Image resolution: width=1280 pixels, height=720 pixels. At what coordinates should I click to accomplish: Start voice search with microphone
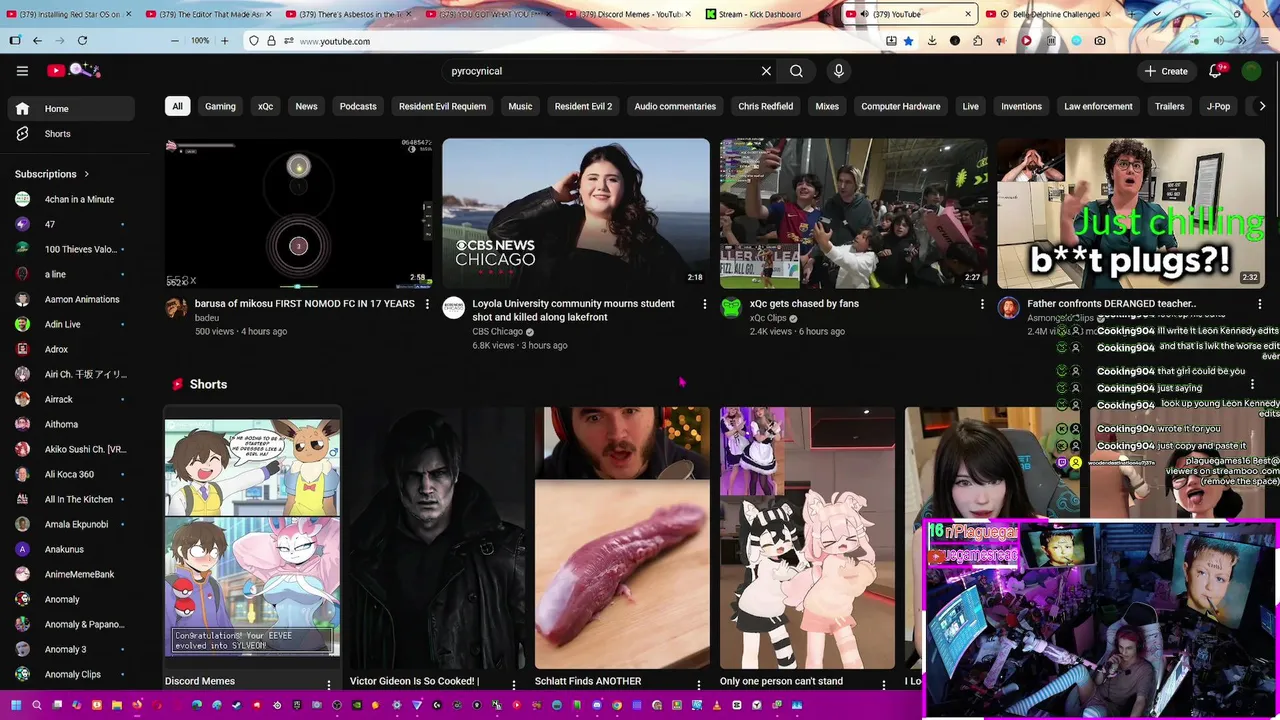838,71
